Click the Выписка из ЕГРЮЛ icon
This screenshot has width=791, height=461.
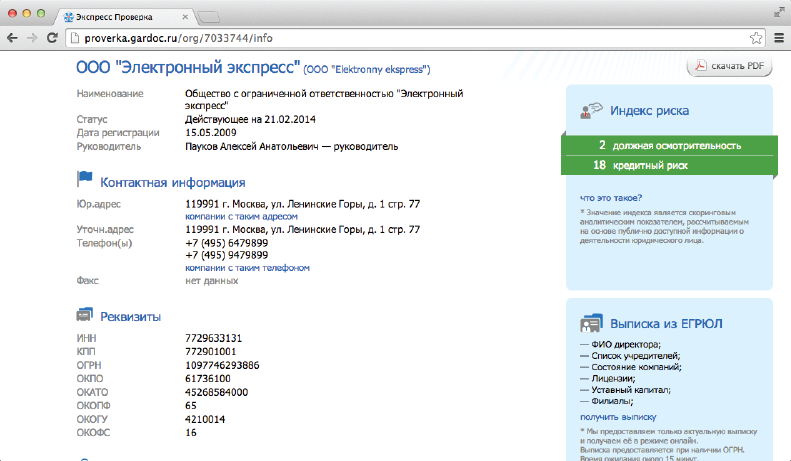click(x=591, y=323)
